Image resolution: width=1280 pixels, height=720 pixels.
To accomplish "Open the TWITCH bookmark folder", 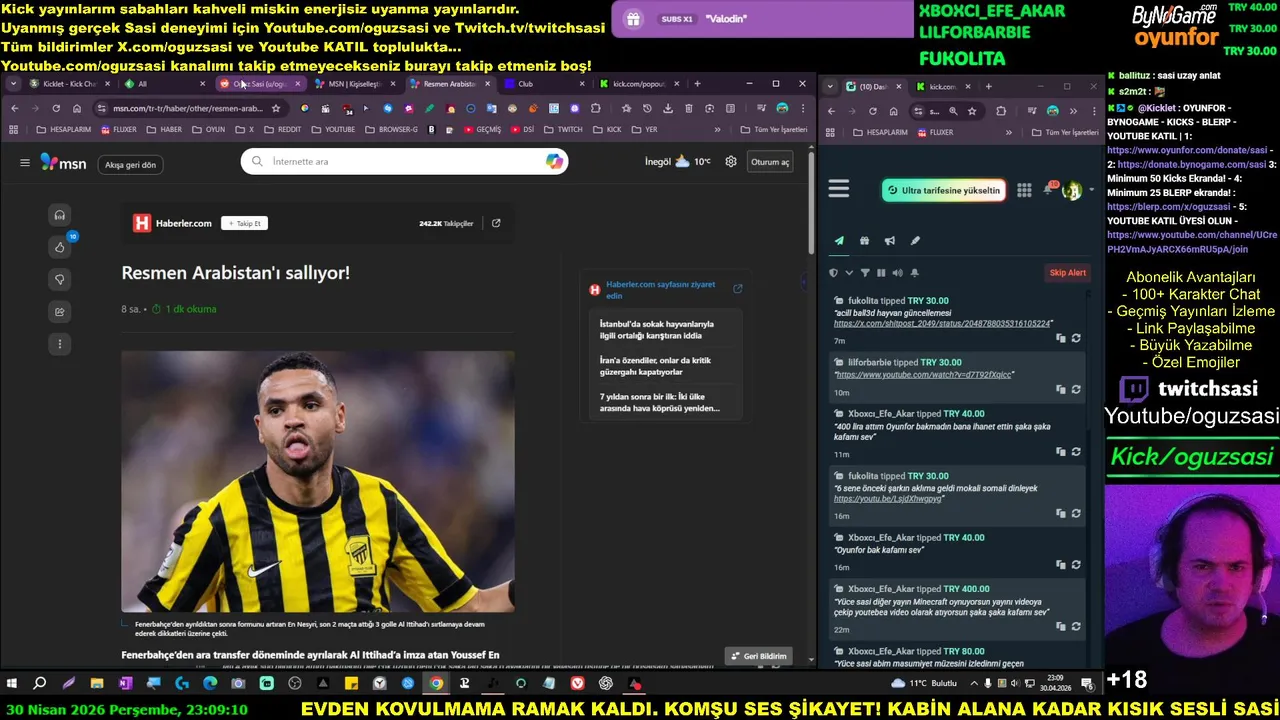I will [x=563, y=129].
